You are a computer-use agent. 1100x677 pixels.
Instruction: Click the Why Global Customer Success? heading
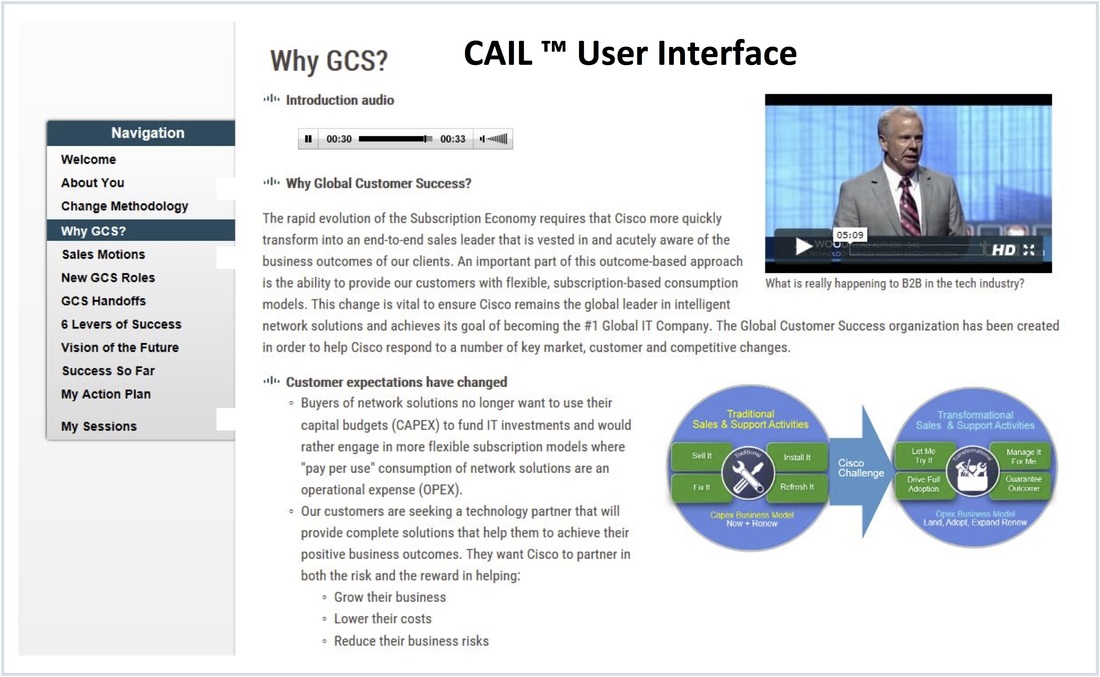[x=378, y=183]
